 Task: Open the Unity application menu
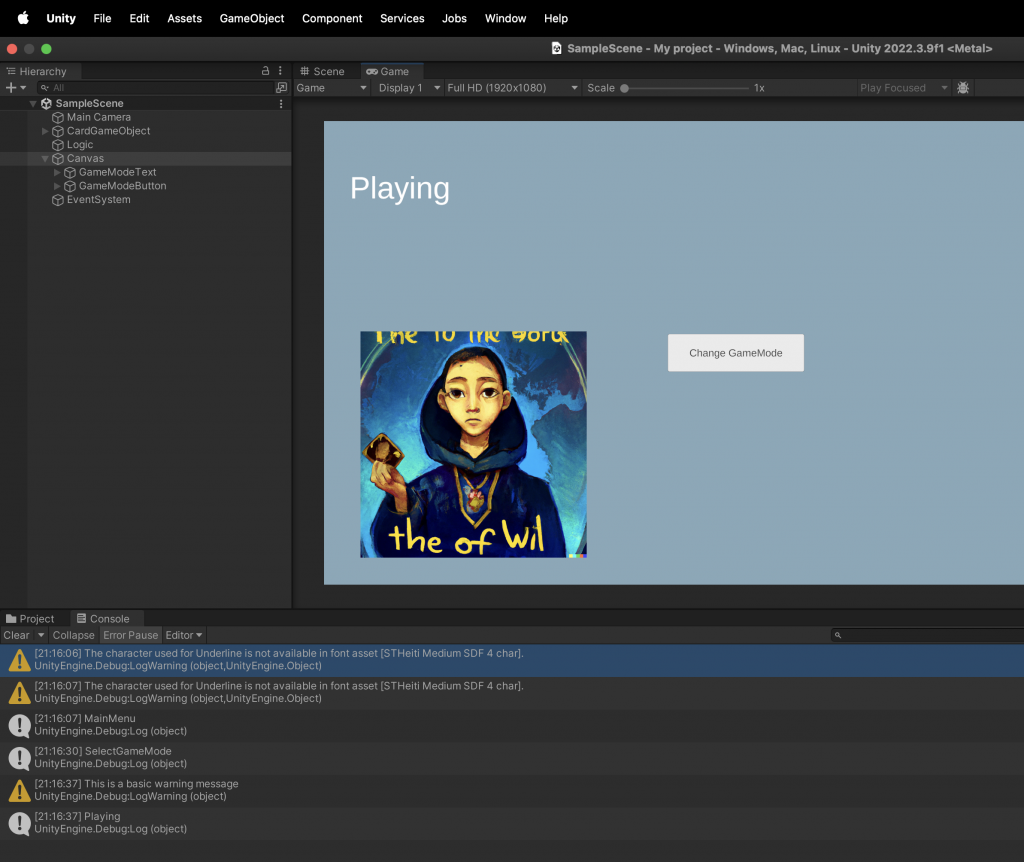pos(61,18)
